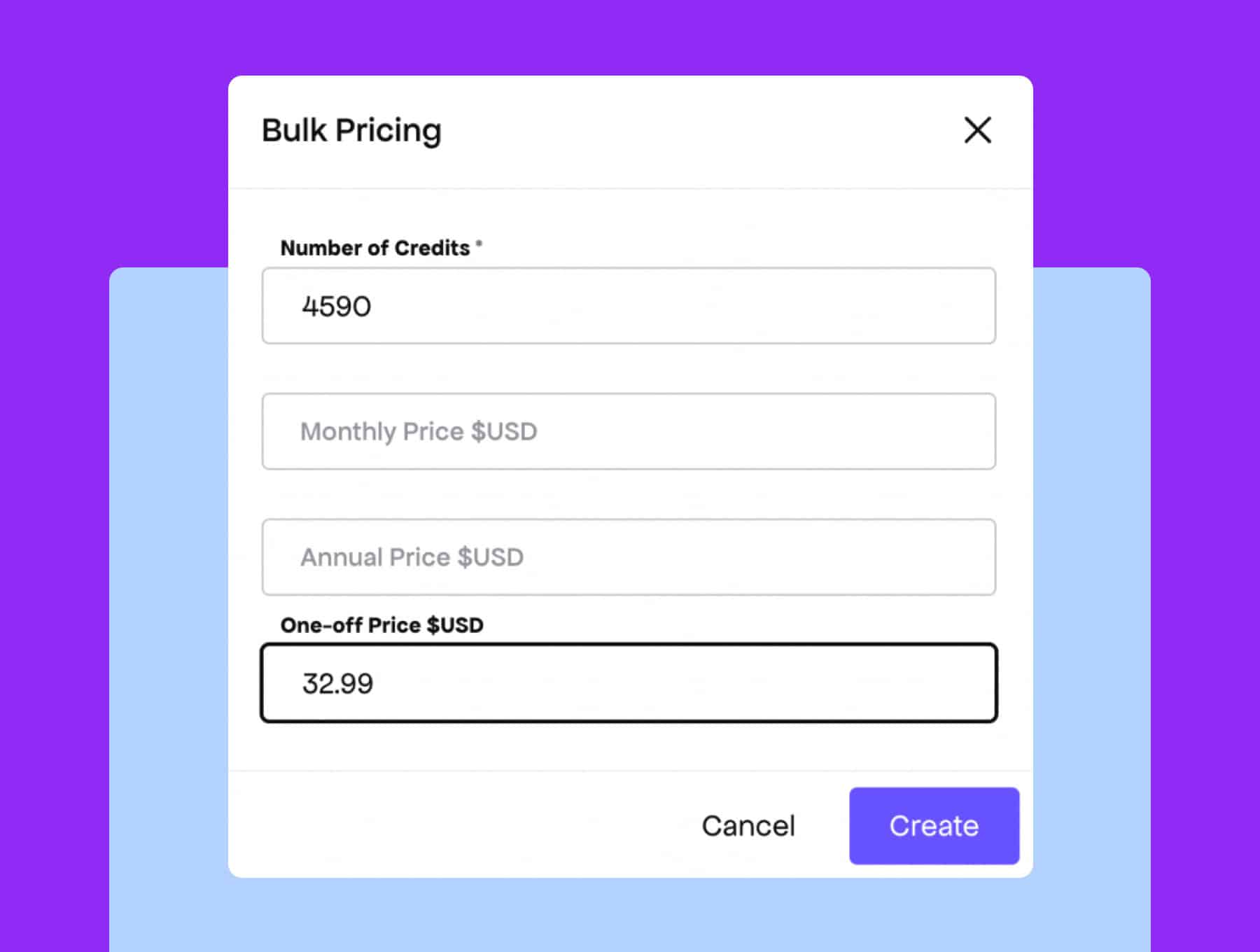This screenshot has width=1260, height=952.
Task: Place cursor on the 4590 credits value
Action: pos(337,307)
